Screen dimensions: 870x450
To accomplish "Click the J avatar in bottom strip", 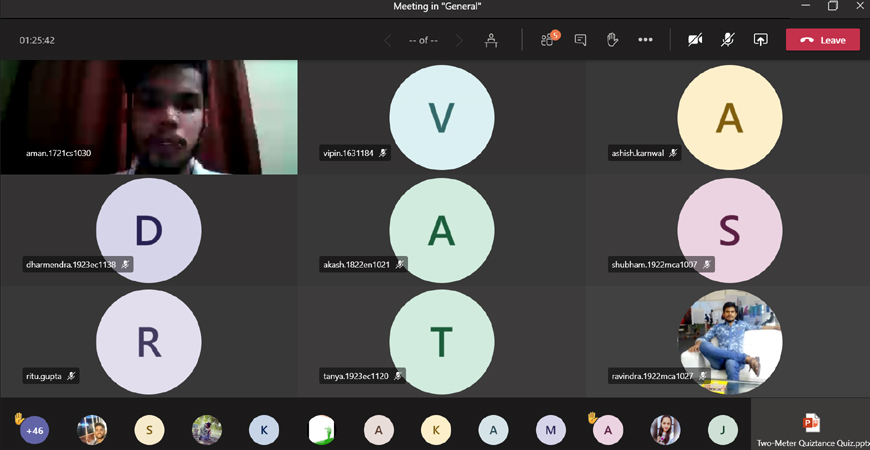I will click(x=722, y=430).
